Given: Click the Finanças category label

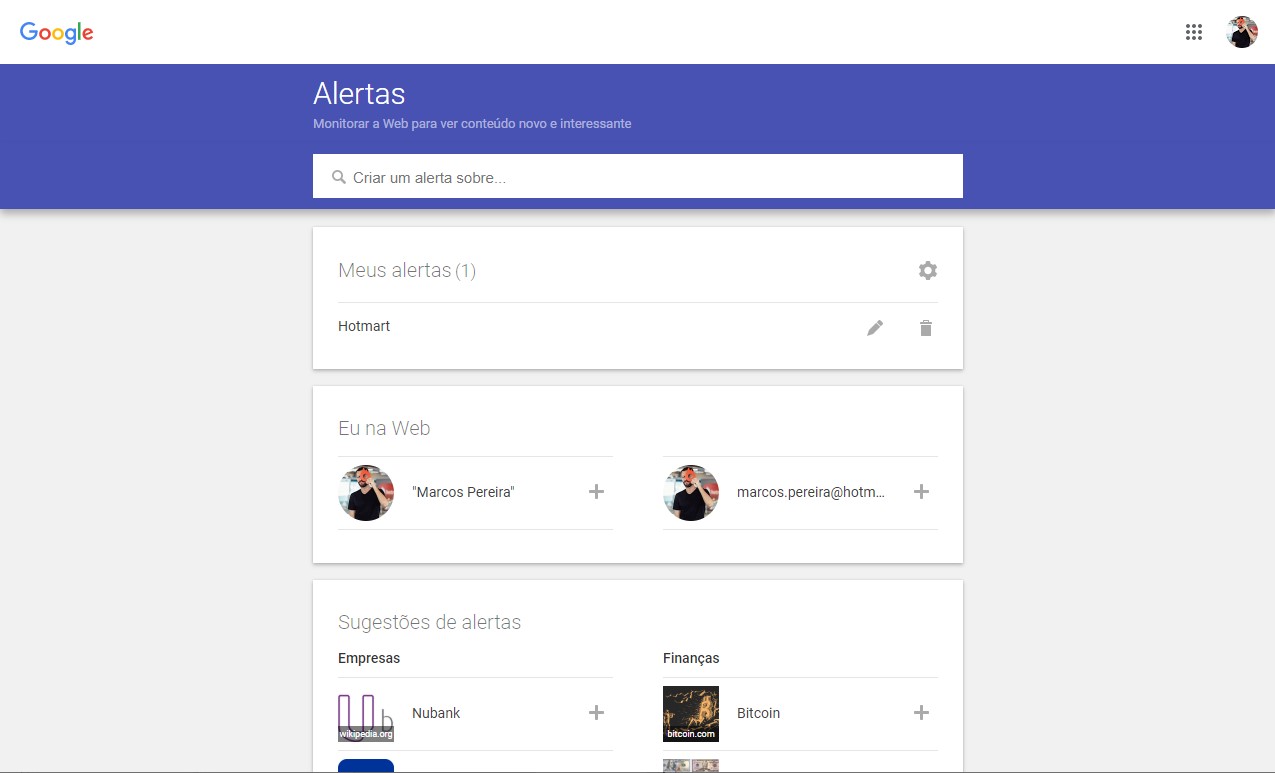Looking at the screenshot, I should pos(691,658).
